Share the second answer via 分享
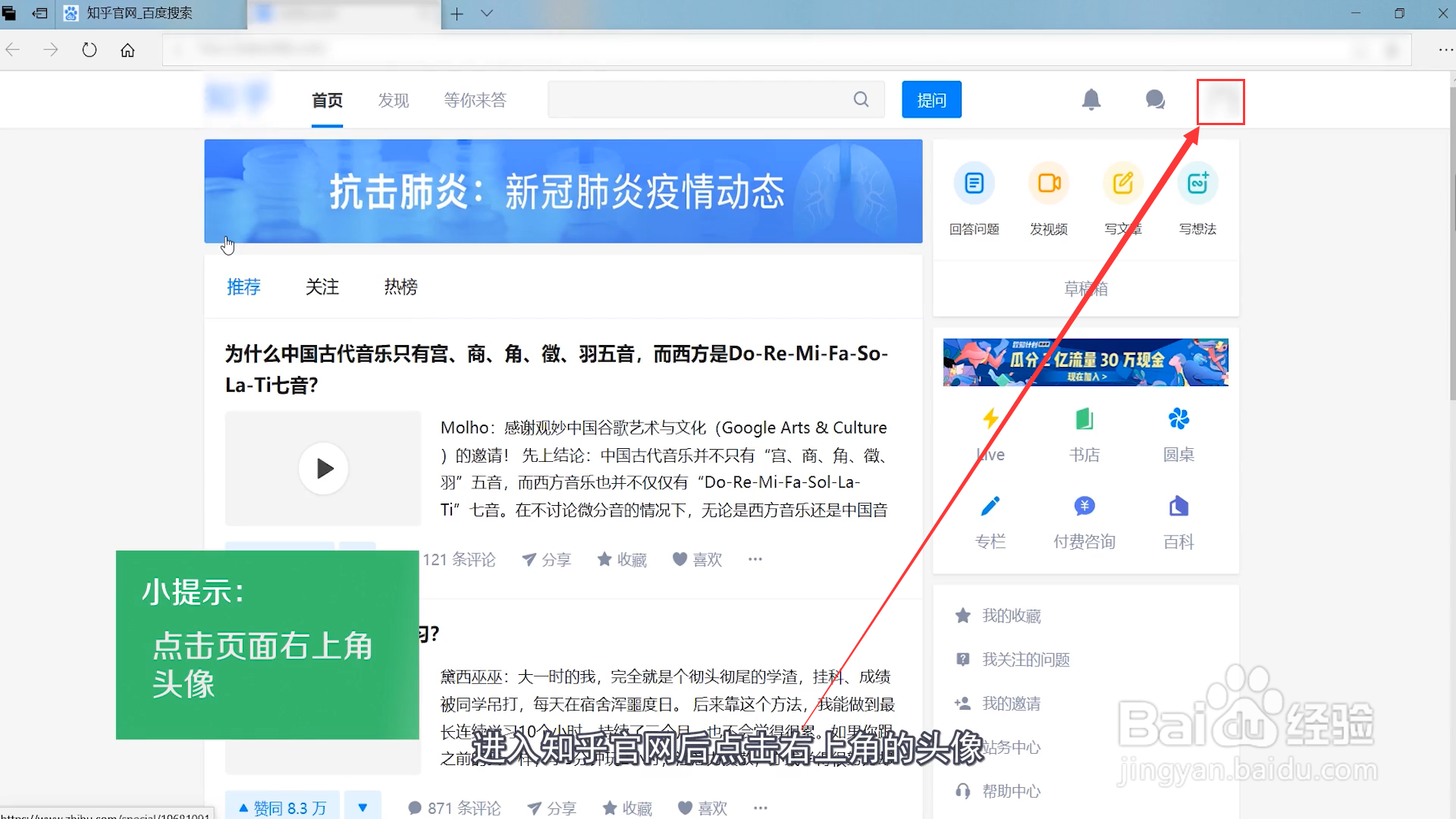This screenshot has height=819, width=1456. click(551, 808)
